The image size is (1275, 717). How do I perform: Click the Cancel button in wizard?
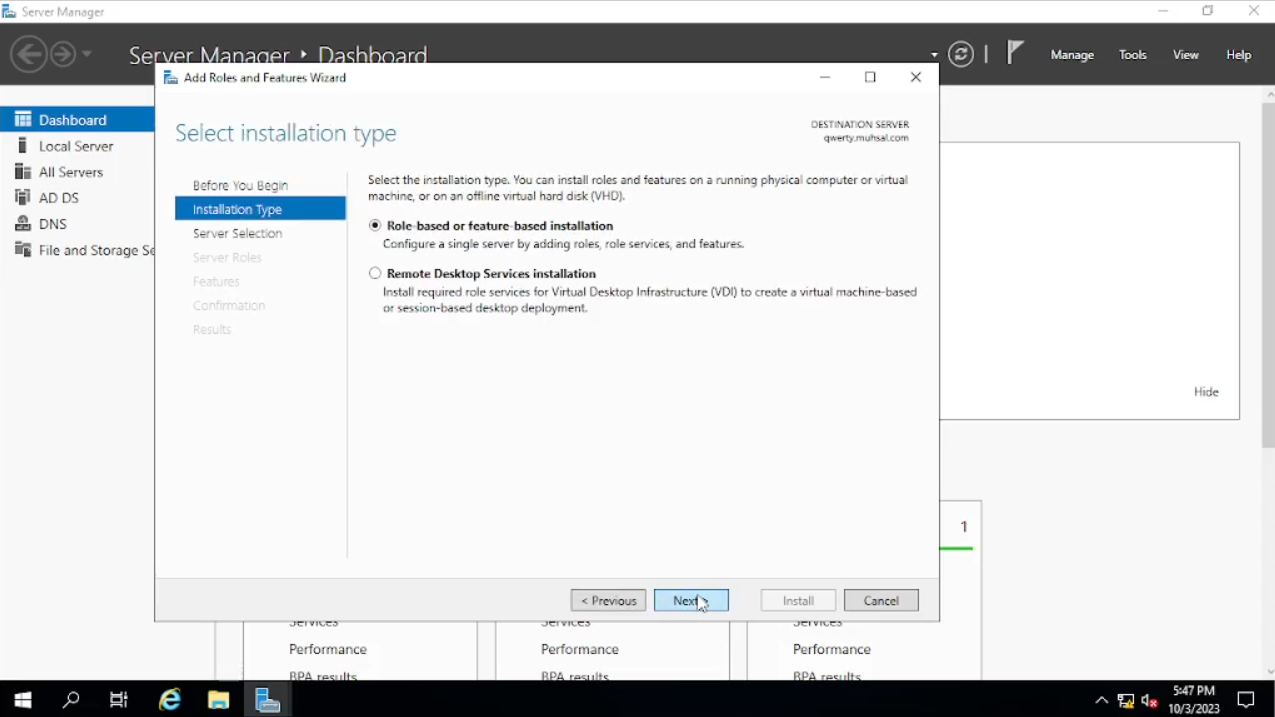pyautogui.click(x=881, y=600)
